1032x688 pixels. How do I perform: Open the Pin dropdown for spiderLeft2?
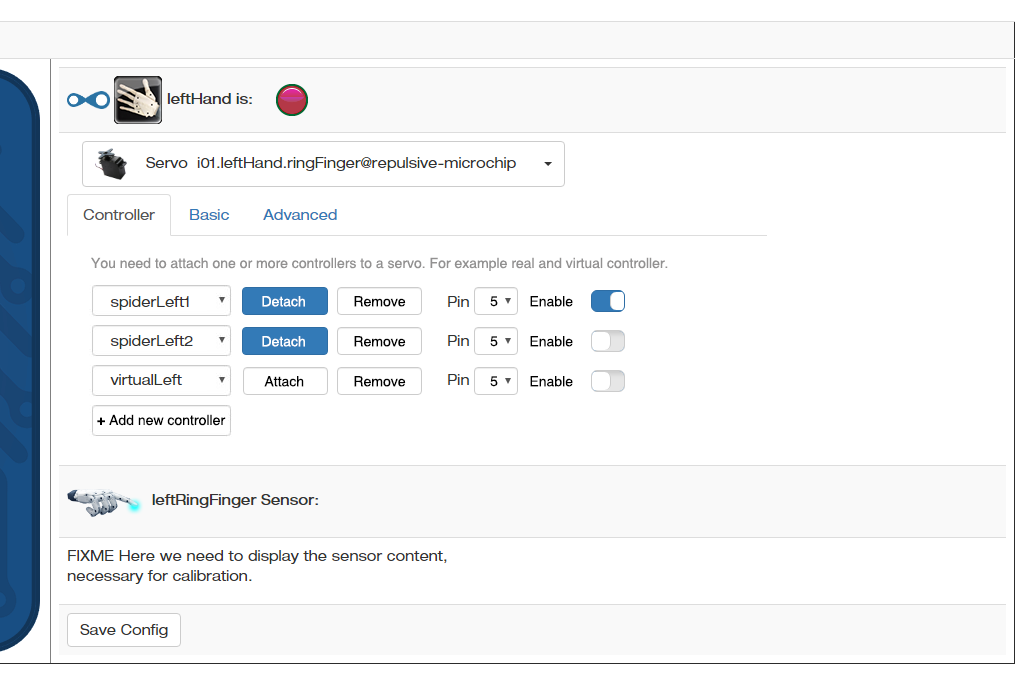click(x=496, y=341)
